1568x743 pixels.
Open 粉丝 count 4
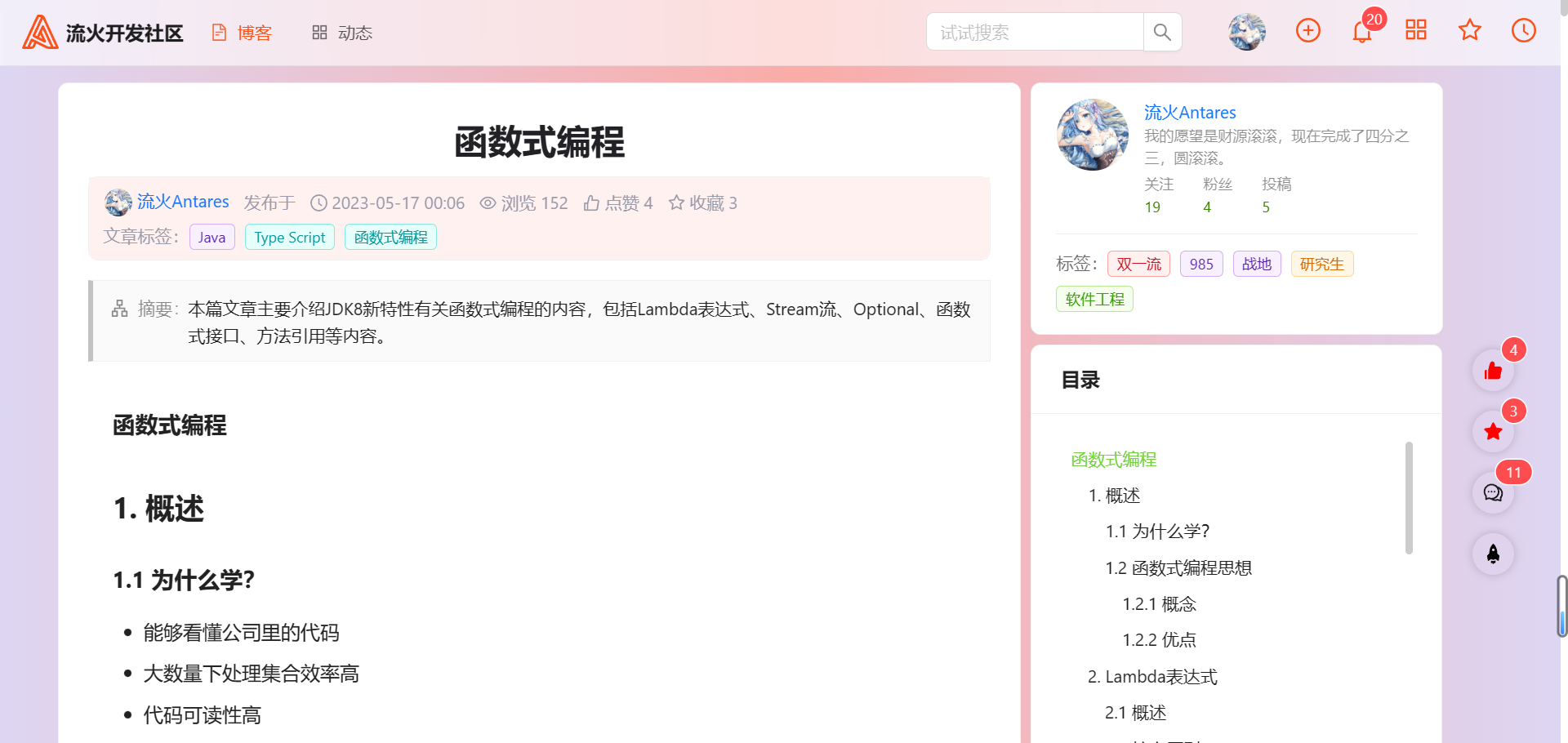pyautogui.click(x=1207, y=207)
